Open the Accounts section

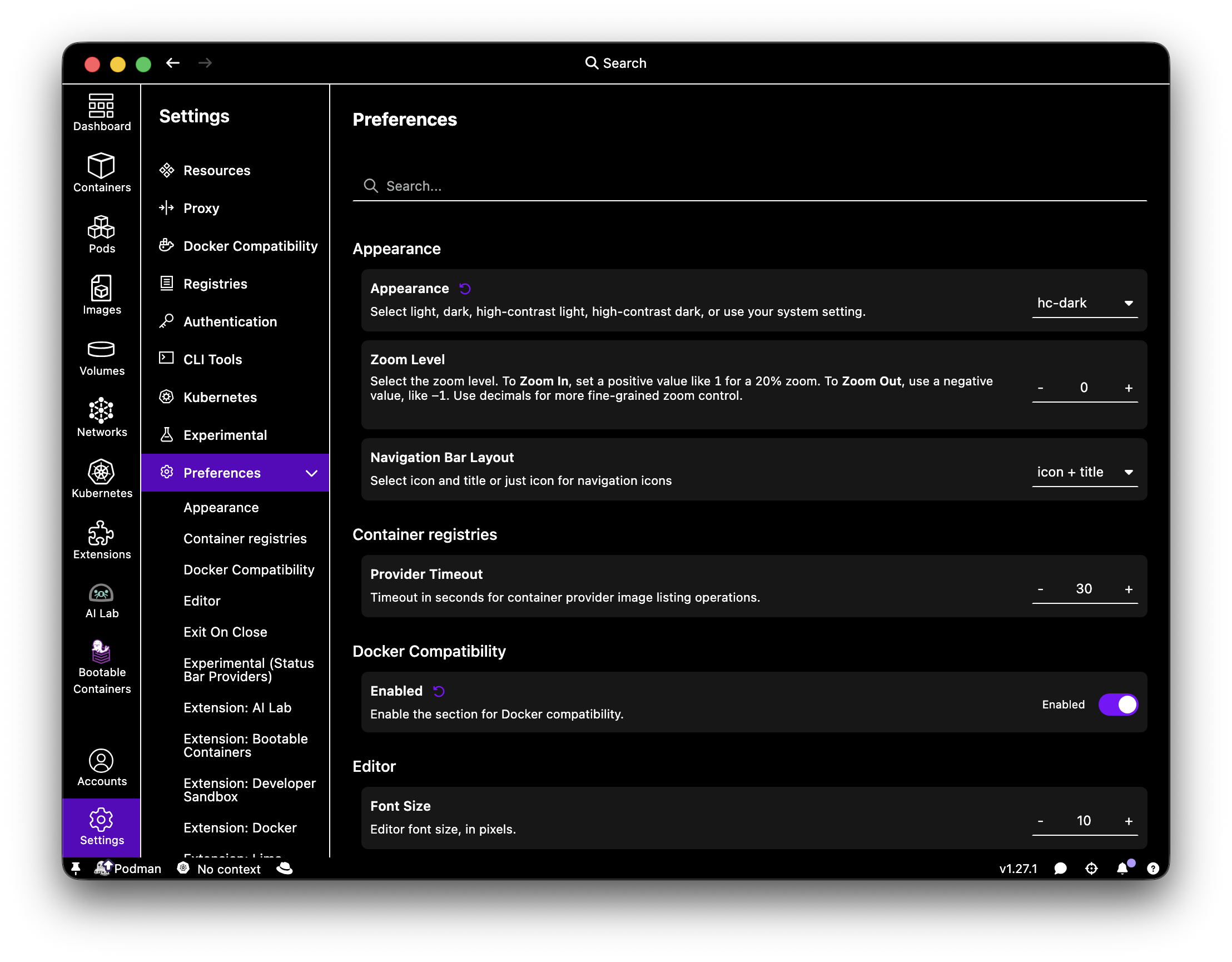102,765
